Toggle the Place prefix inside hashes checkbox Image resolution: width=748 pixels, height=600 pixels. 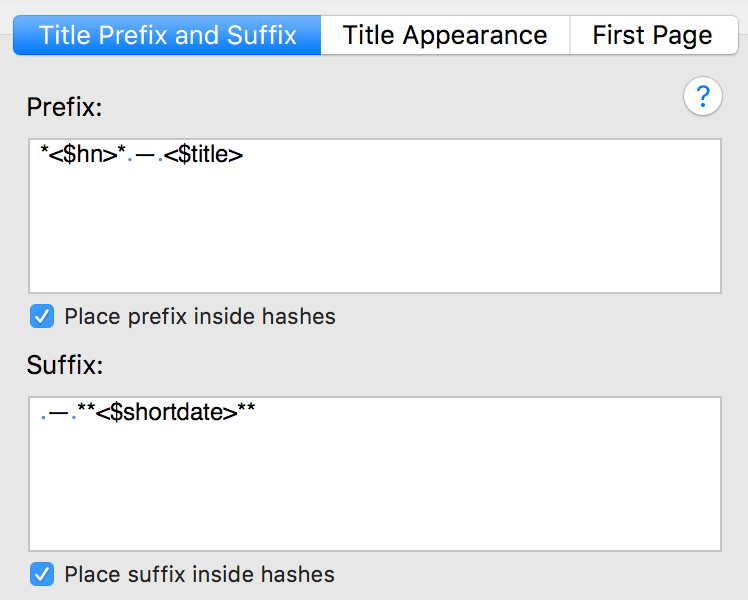coord(42,316)
